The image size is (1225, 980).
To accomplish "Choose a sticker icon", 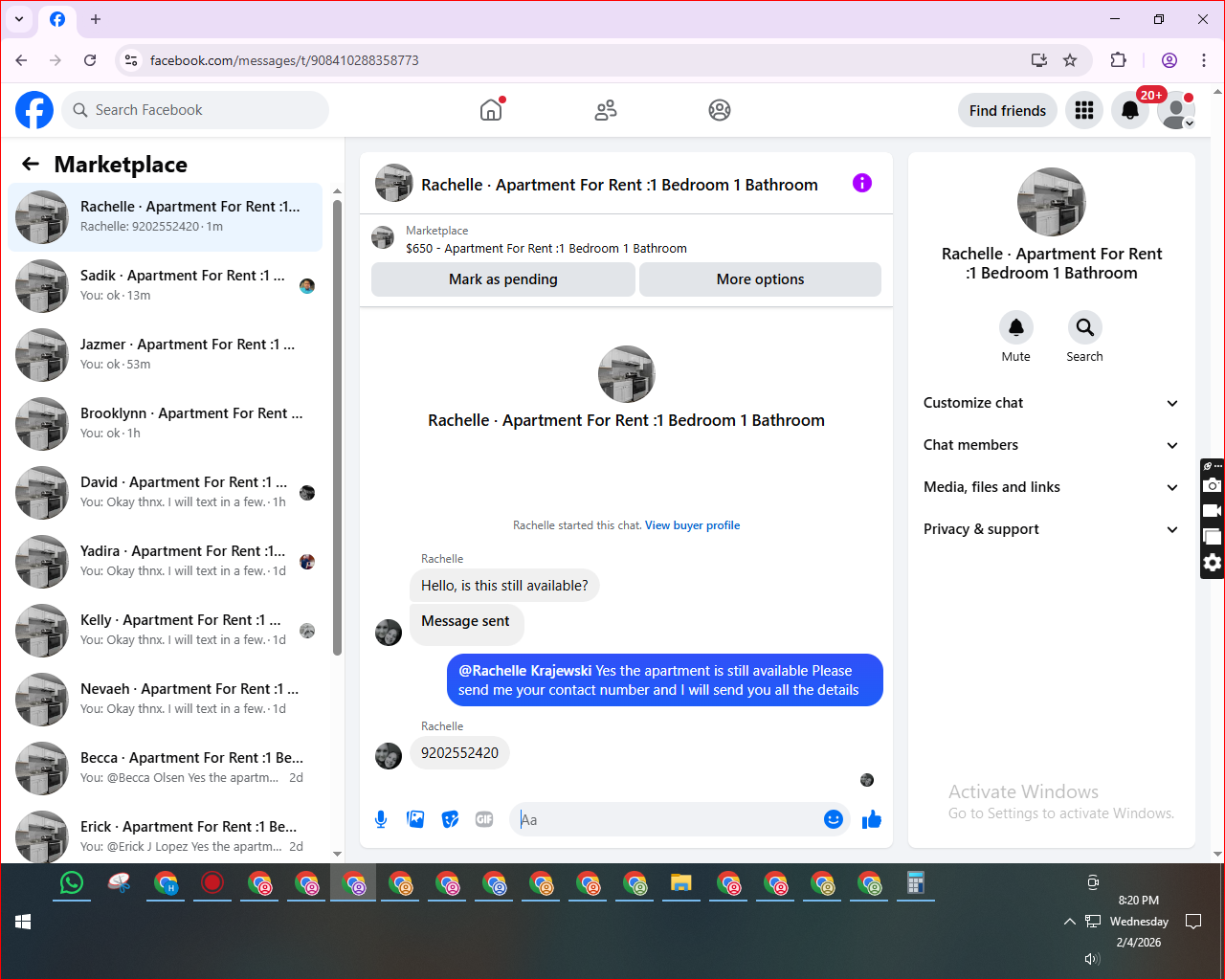I will [450, 819].
